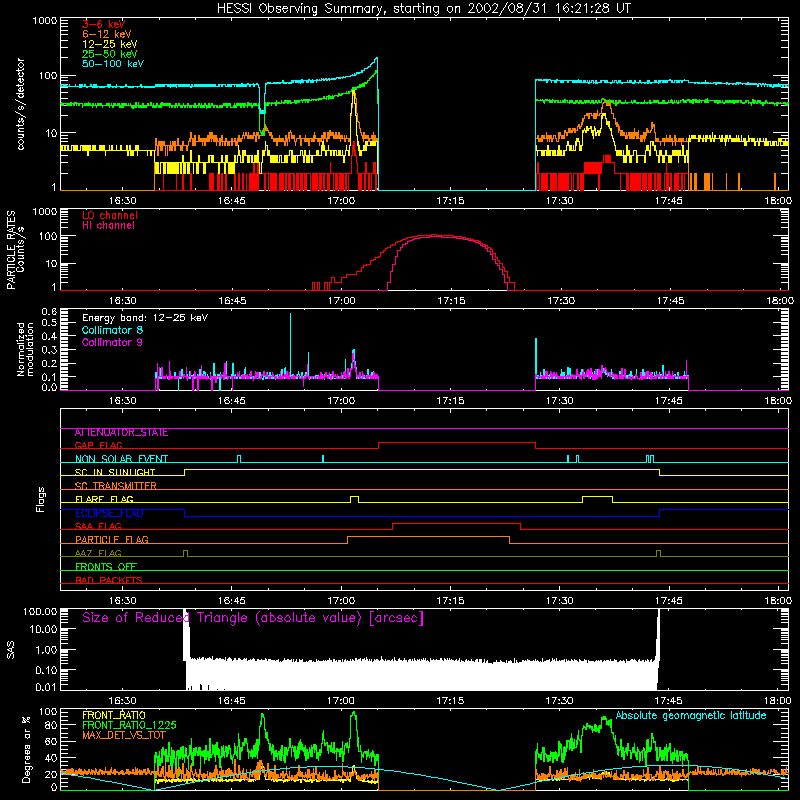Click the 0.3 tick on the modulation axis

point(49,350)
